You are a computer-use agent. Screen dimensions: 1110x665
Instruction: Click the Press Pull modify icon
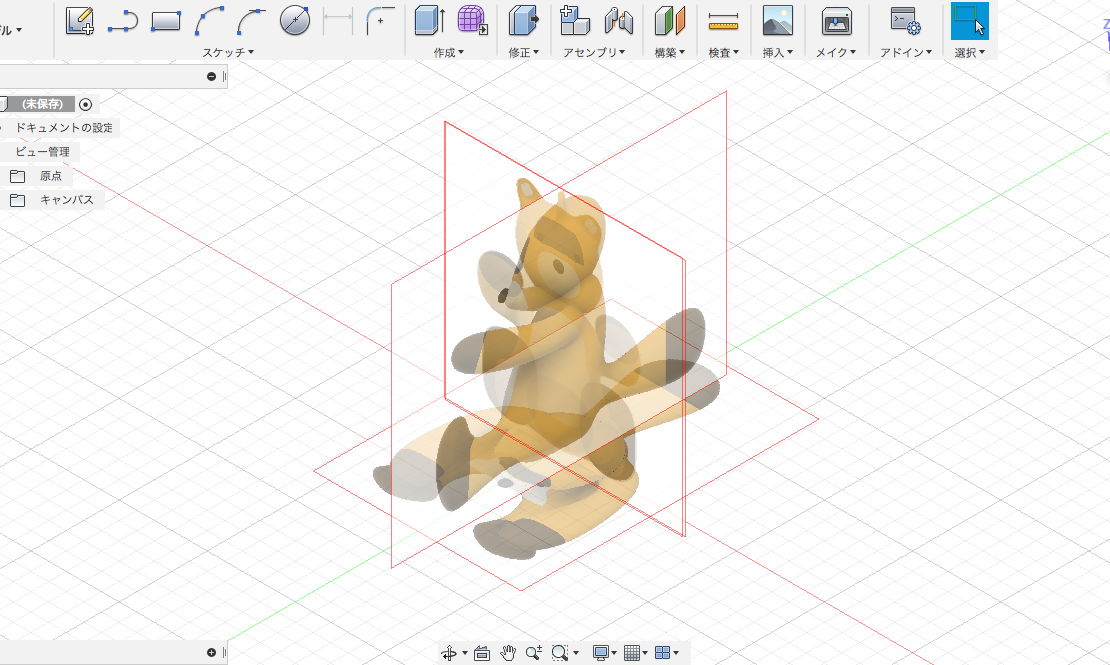pos(522,20)
